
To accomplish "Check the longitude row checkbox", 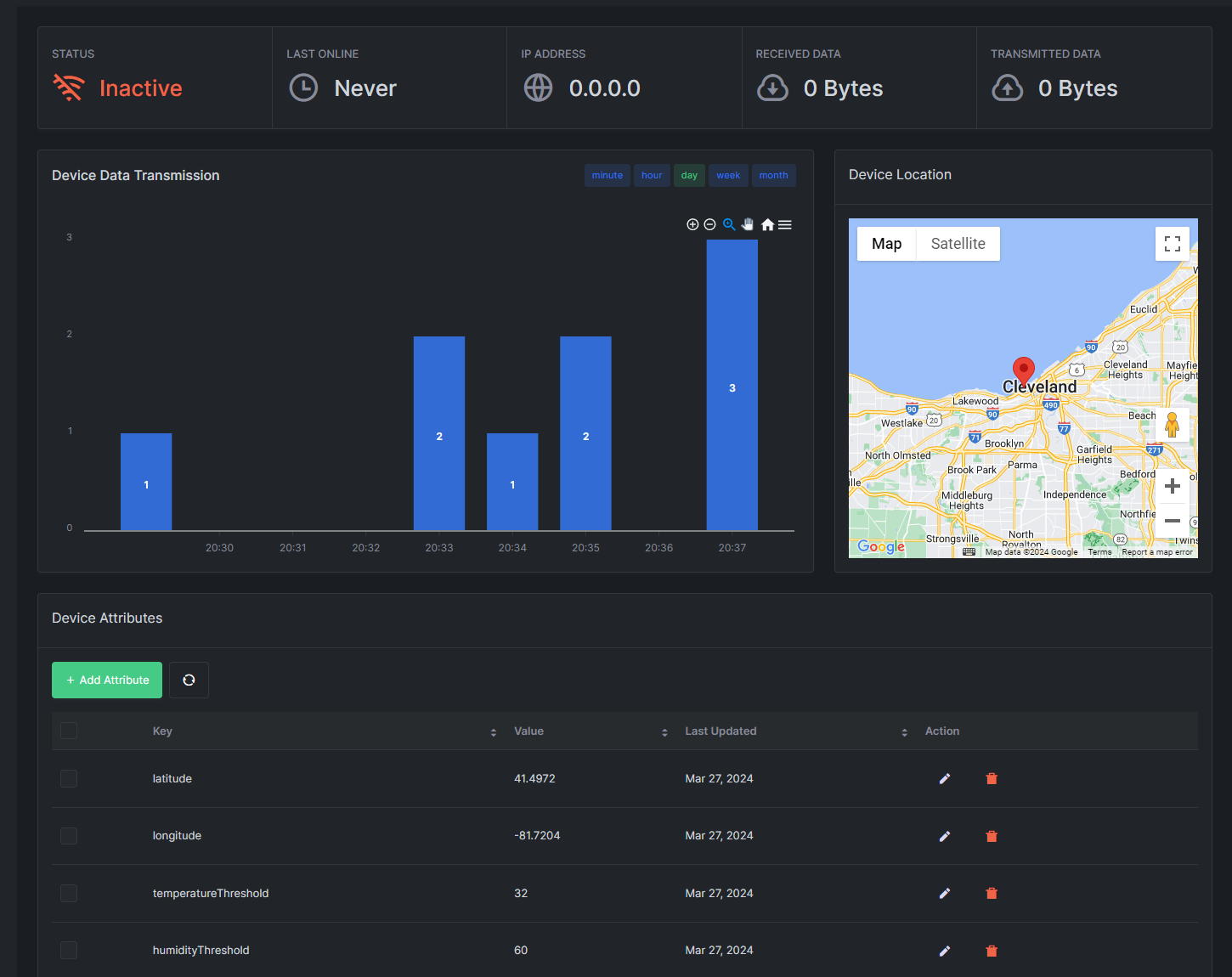I will tap(69, 836).
